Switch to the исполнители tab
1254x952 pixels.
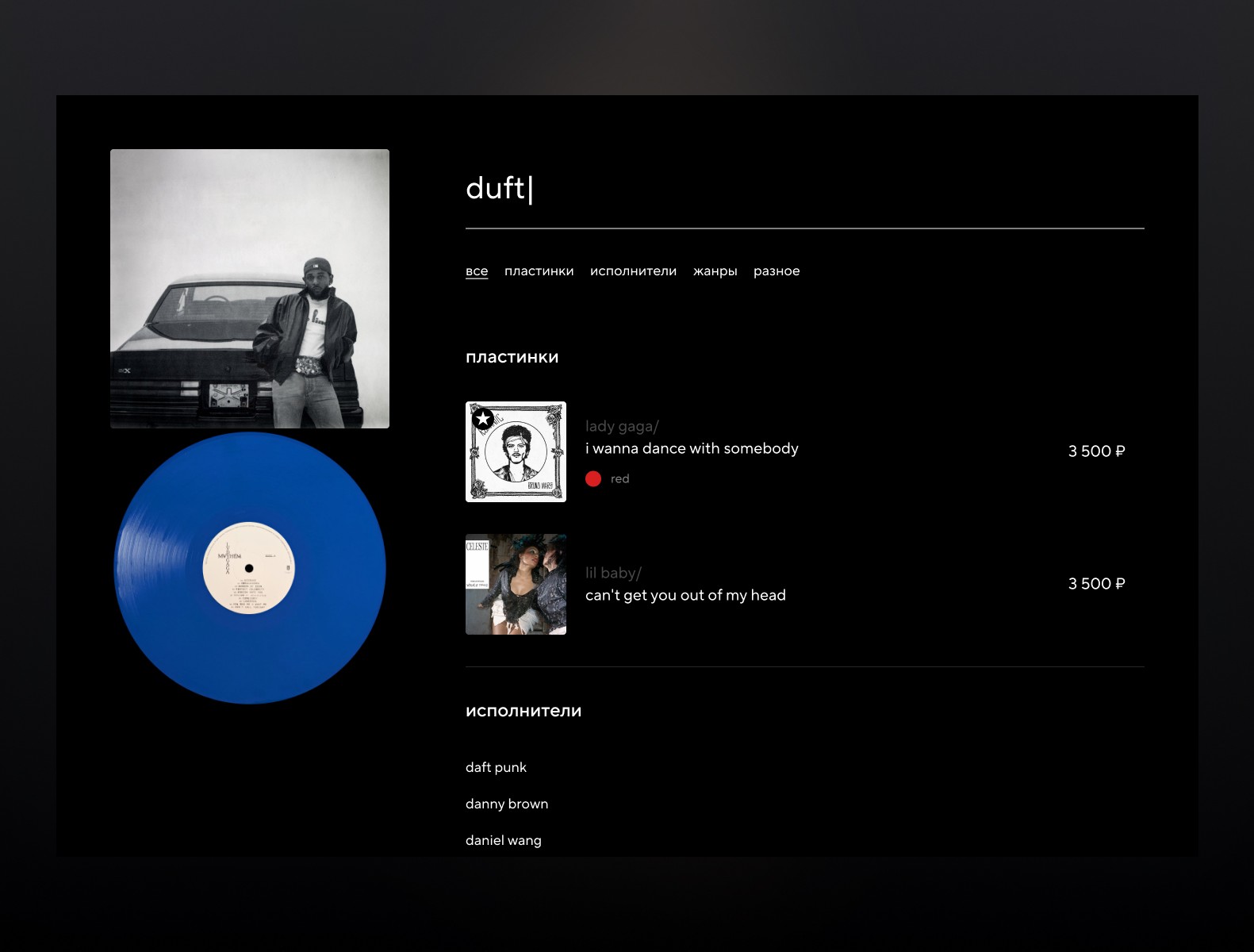click(633, 271)
